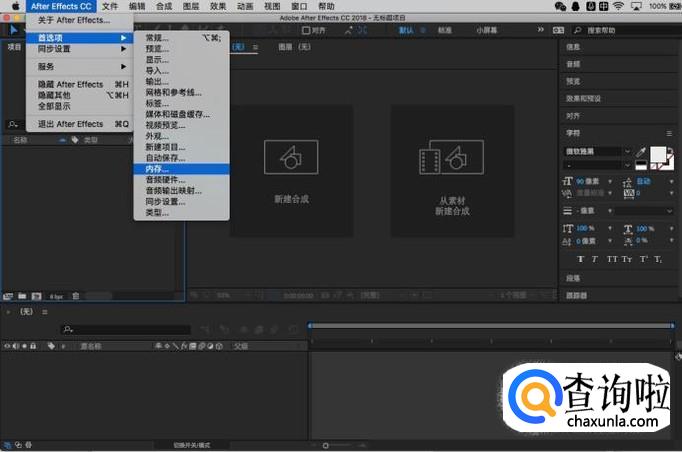Open 常规... preferences

coord(181,38)
